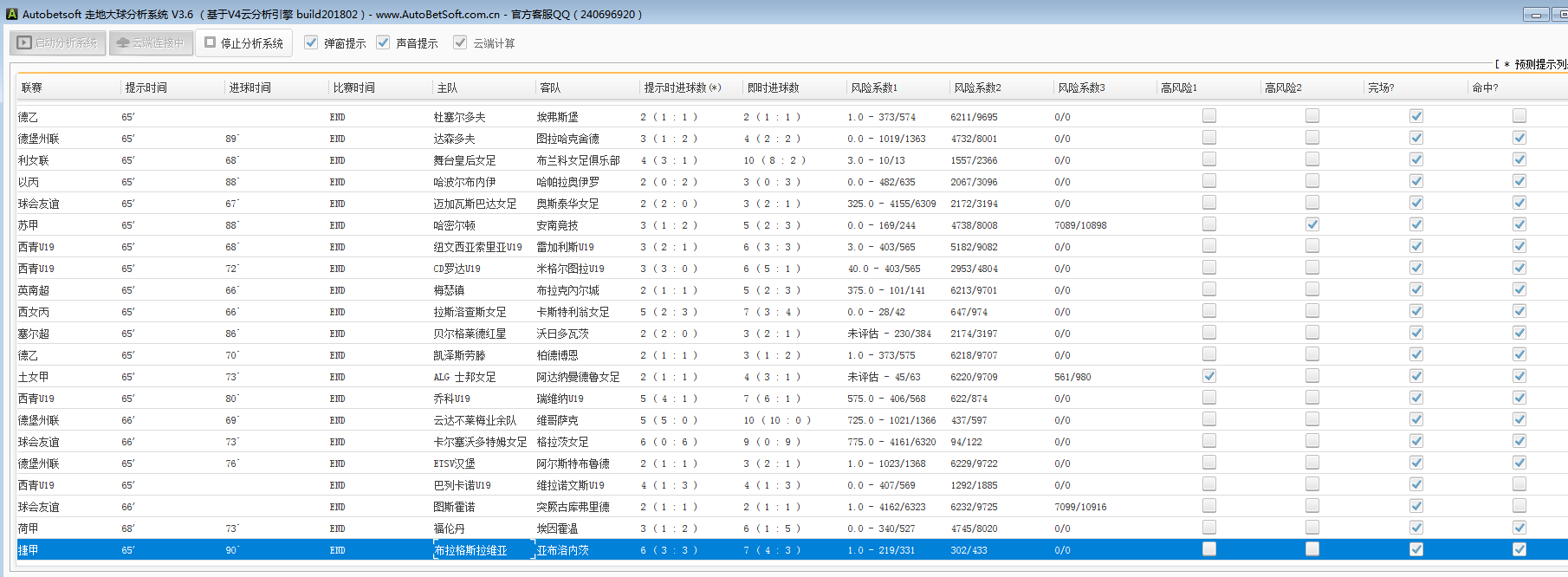Click the play icon on 启动分析系统
This screenshot has width=1568, height=577.
24,42
